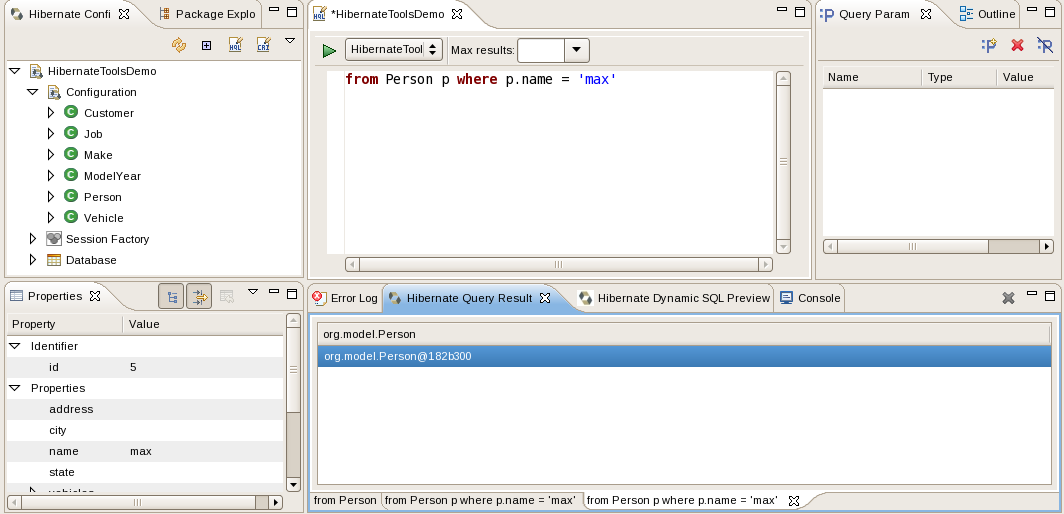Toggle Show Advanced Properties button
The height and width of the screenshot is (514, 1064).
pyautogui.click(x=199, y=296)
